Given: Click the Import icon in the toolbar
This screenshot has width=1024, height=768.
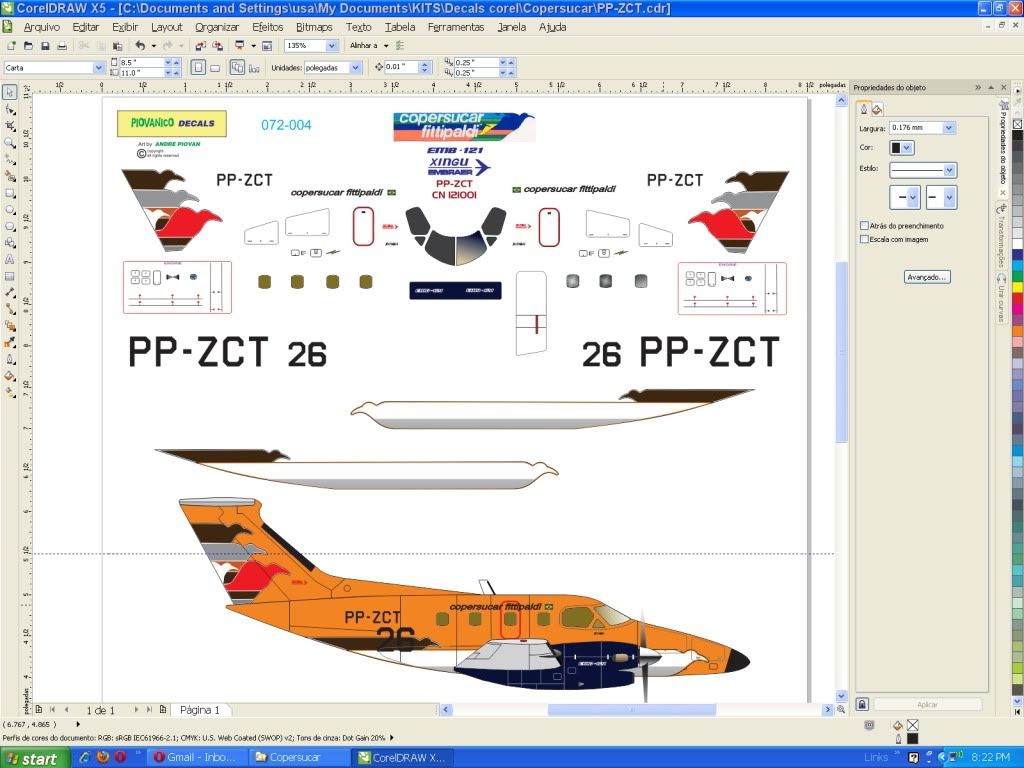Looking at the screenshot, I should 200,46.
